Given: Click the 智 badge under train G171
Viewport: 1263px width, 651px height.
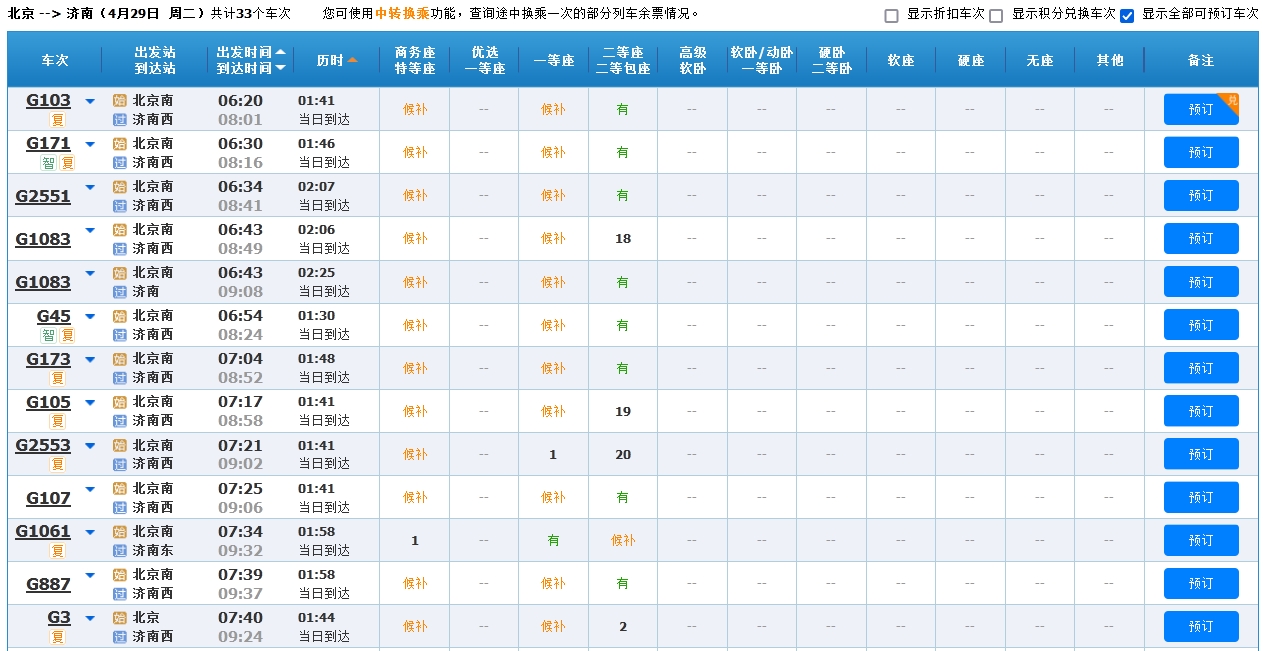Looking at the screenshot, I should click(x=48, y=163).
